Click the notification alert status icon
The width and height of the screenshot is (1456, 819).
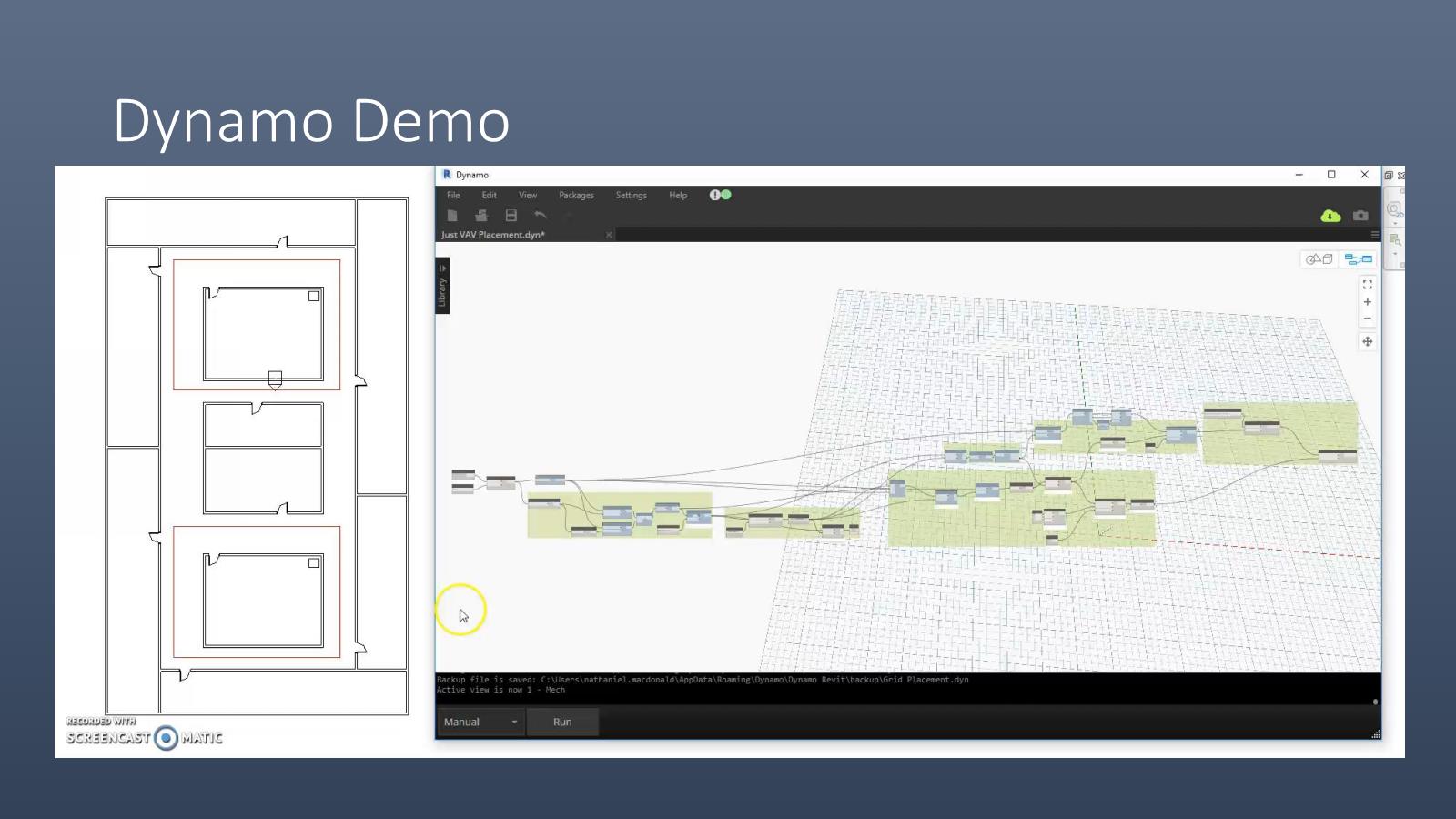coord(720,195)
